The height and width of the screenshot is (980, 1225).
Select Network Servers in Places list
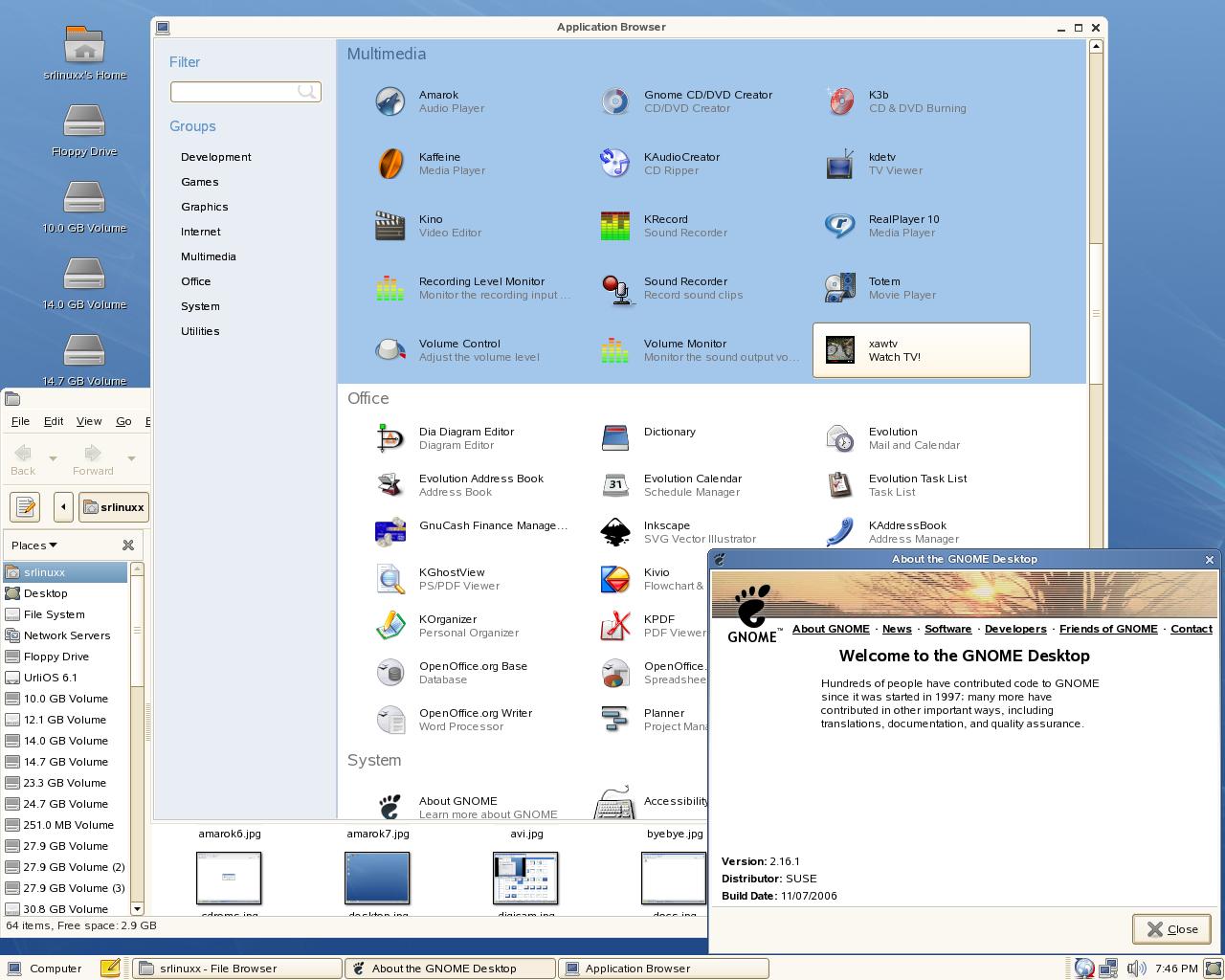click(65, 635)
